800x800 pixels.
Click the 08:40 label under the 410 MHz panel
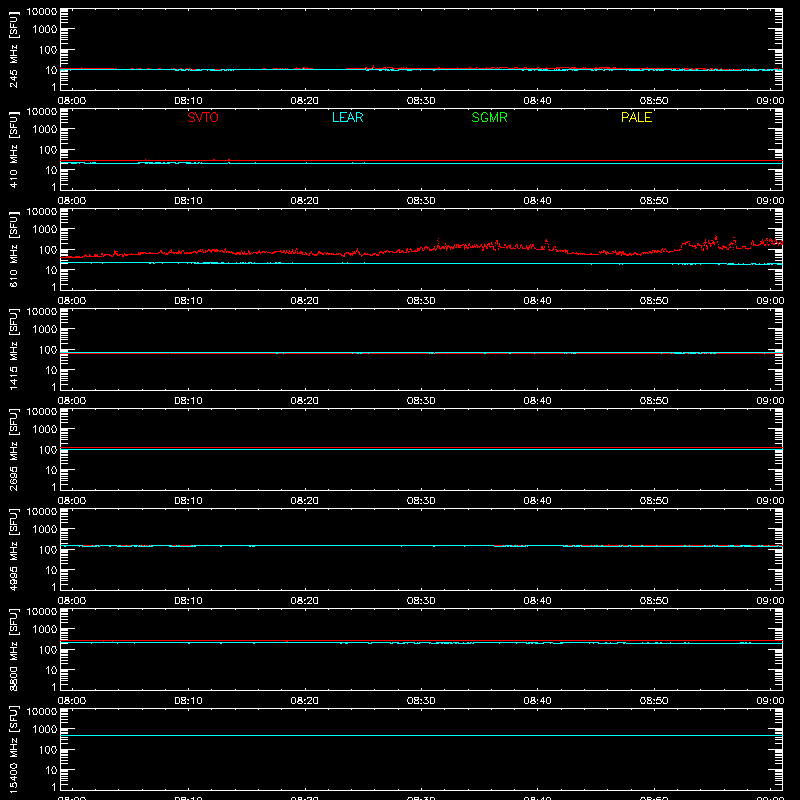537,201
